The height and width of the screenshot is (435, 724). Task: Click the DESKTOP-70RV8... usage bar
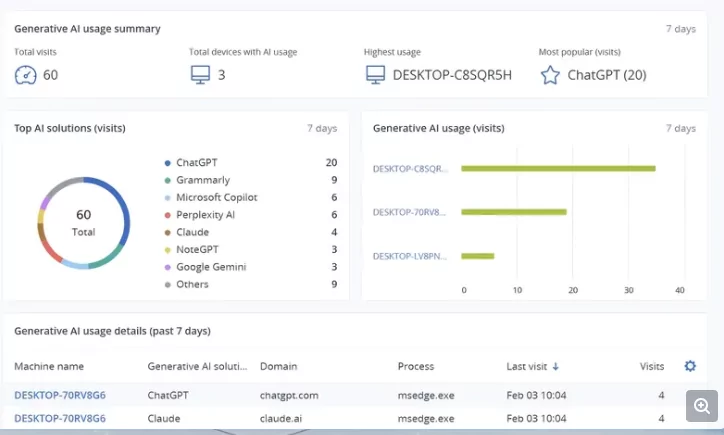pos(514,212)
